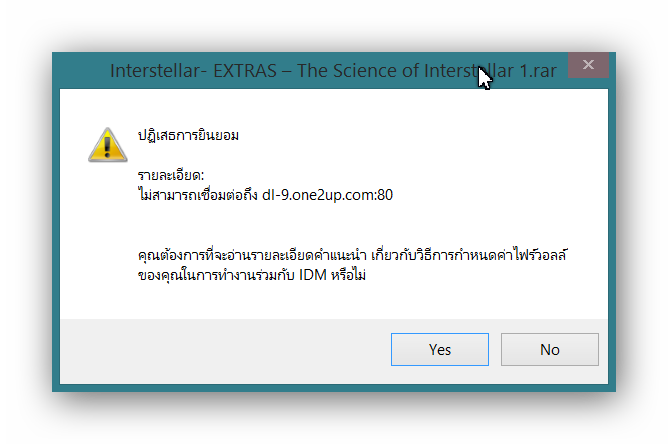Choose No to skip firewall instructions

[550, 349]
